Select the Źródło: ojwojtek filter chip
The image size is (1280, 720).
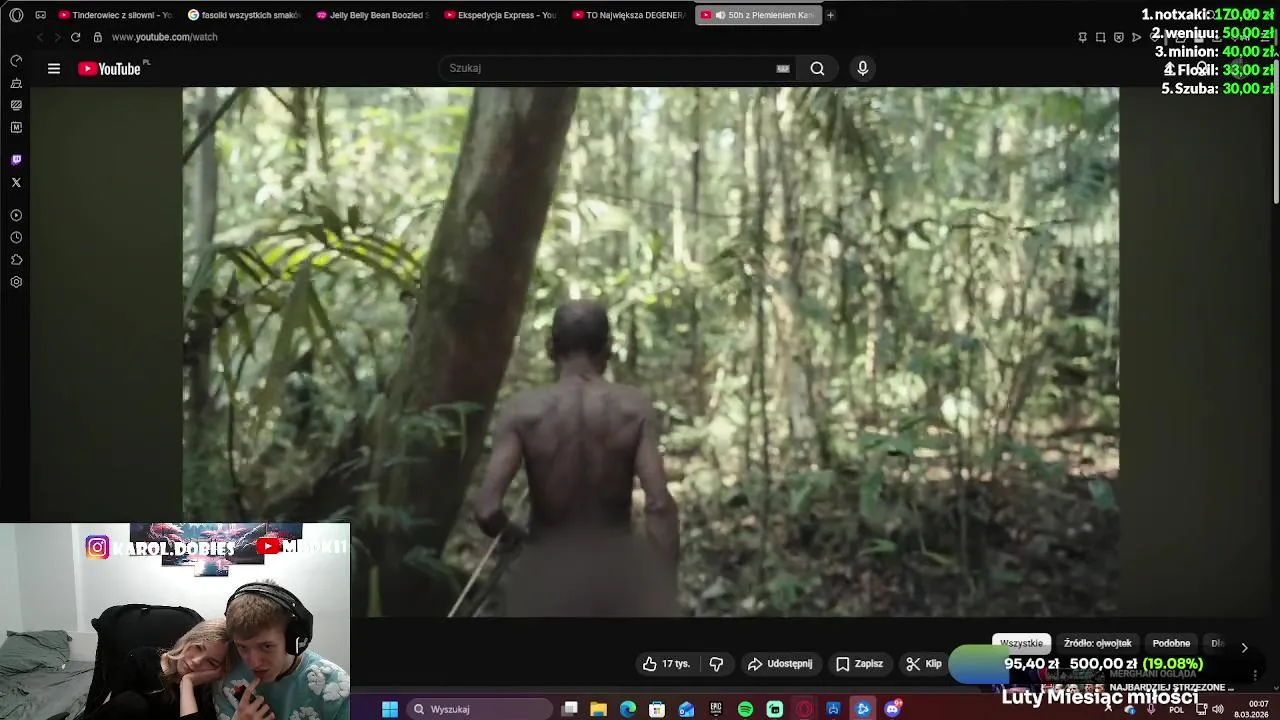click(x=1097, y=643)
